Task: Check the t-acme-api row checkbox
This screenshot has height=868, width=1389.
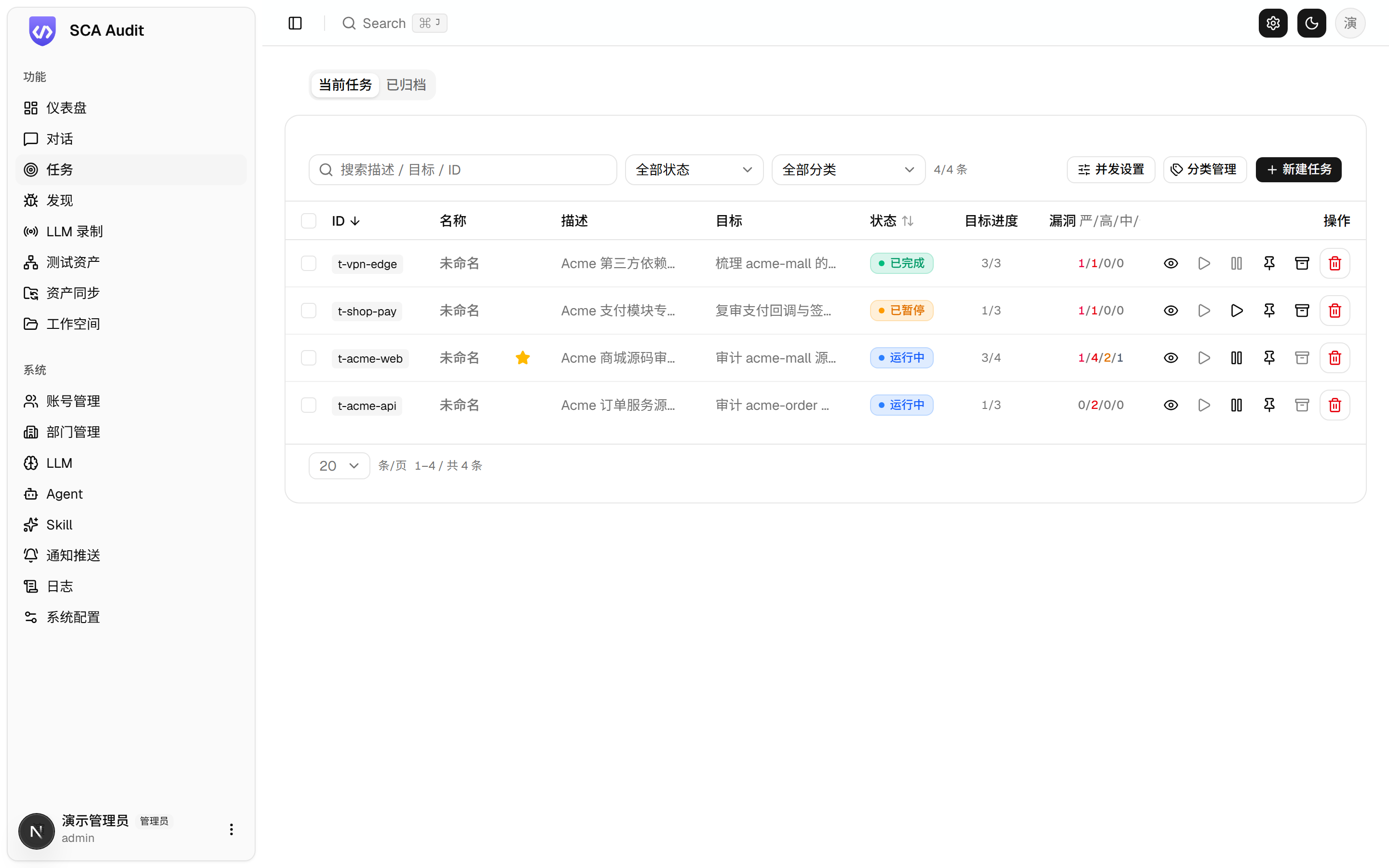Action: (309, 405)
